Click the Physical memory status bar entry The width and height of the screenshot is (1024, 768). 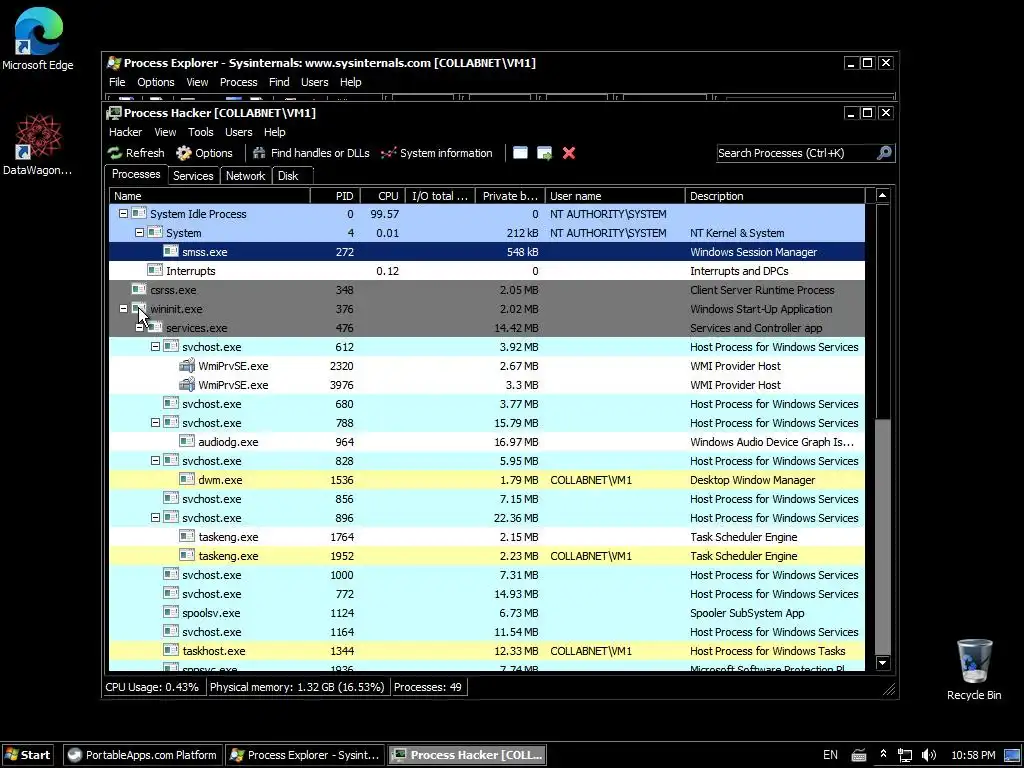(x=297, y=687)
